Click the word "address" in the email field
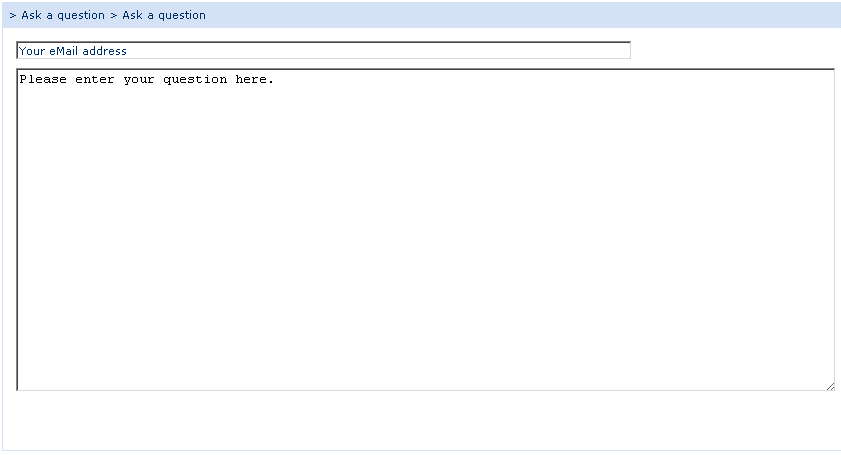This screenshot has width=841, height=455. point(105,51)
